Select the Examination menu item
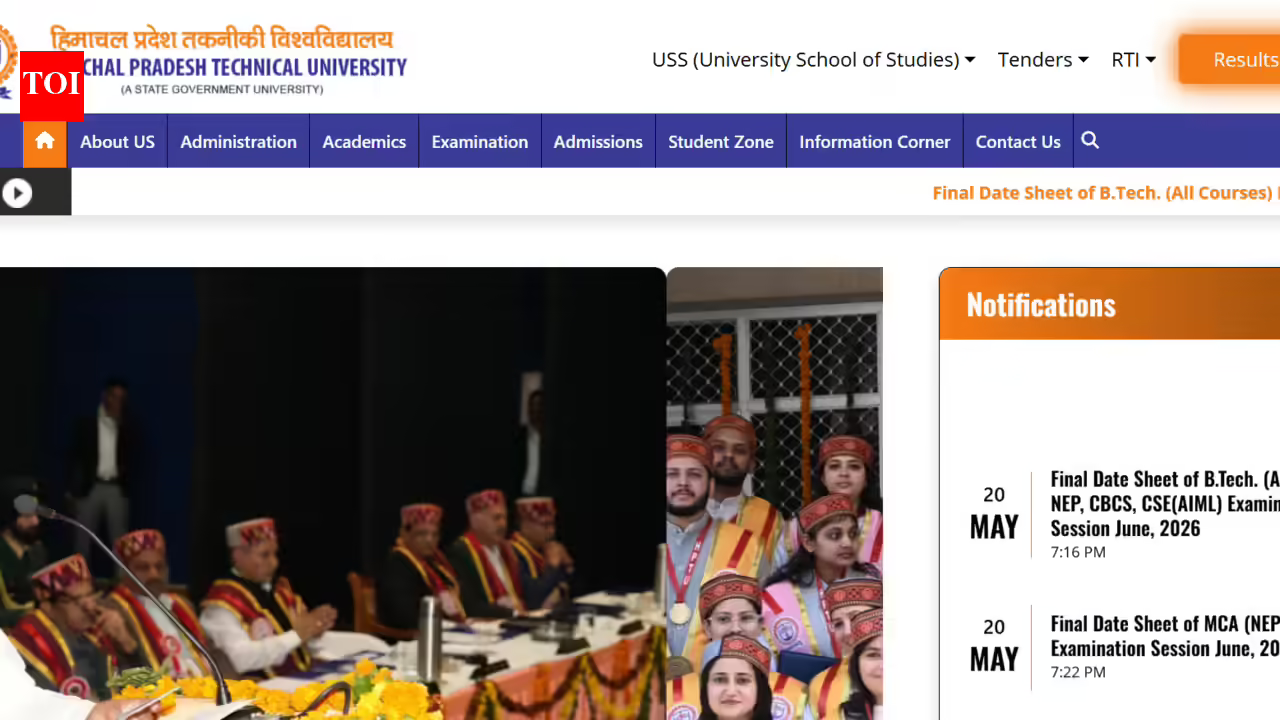The image size is (1280, 720). click(x=480, y=142)
